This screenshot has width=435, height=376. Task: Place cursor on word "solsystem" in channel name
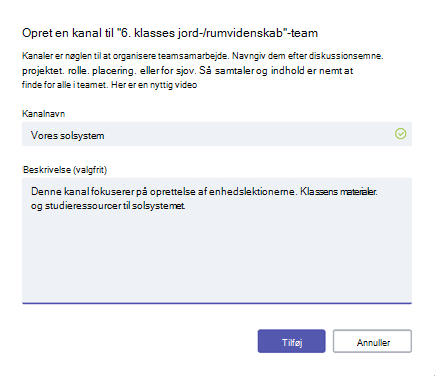(82, 135)
